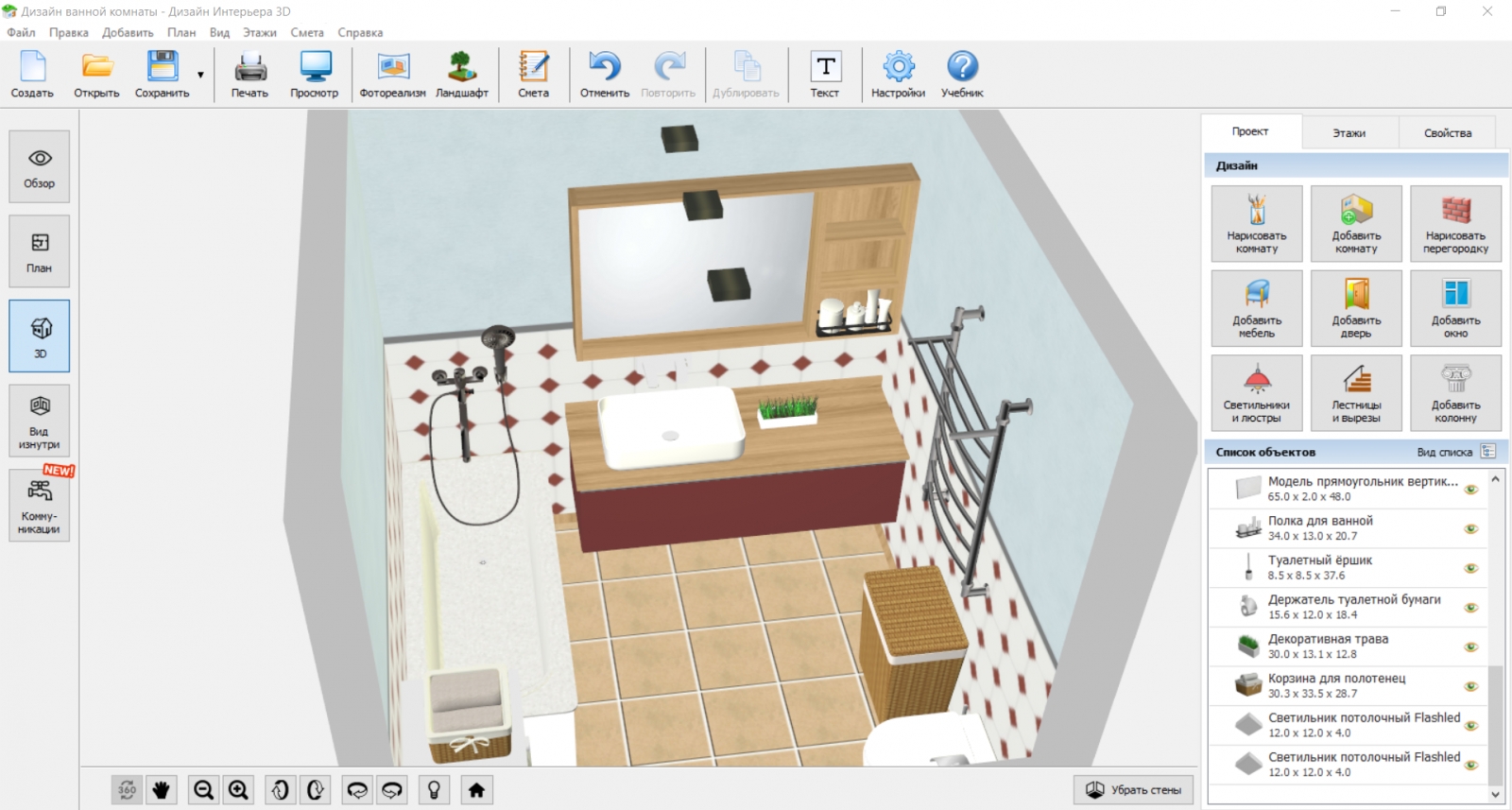This screenshot has width=1512, height=810.
Task: Hide Полка для ванной via eye icon
Action: click(x=1470, y=528)
